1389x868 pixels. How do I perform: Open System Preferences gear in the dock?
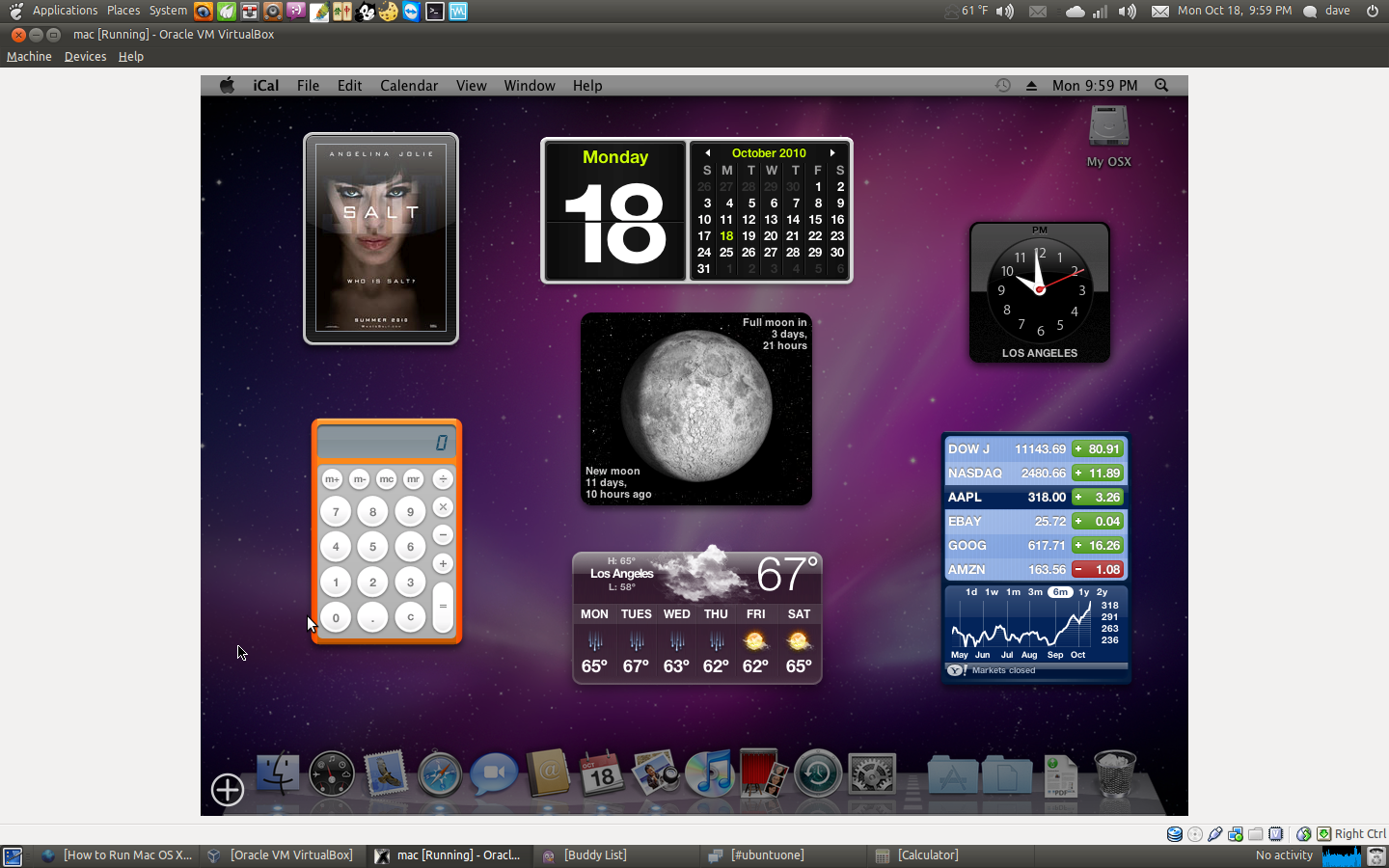872,773
